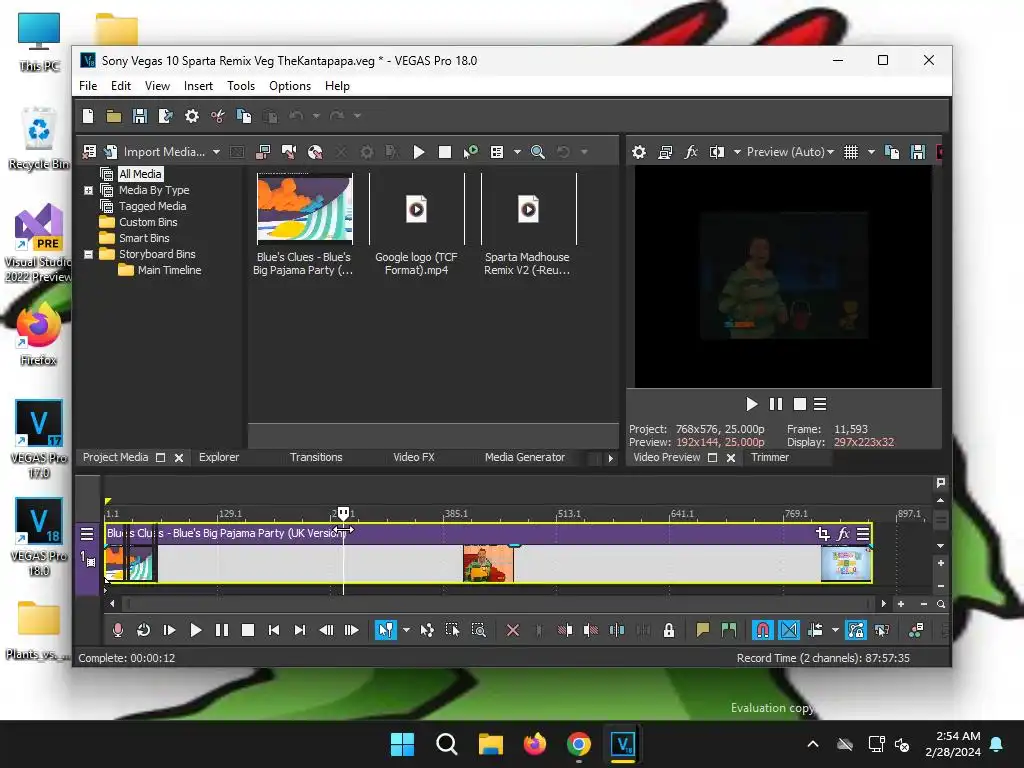Select Blue's Clues media thumbnail
Viewport: 1024px width, 768px height.
coord(305,207)
